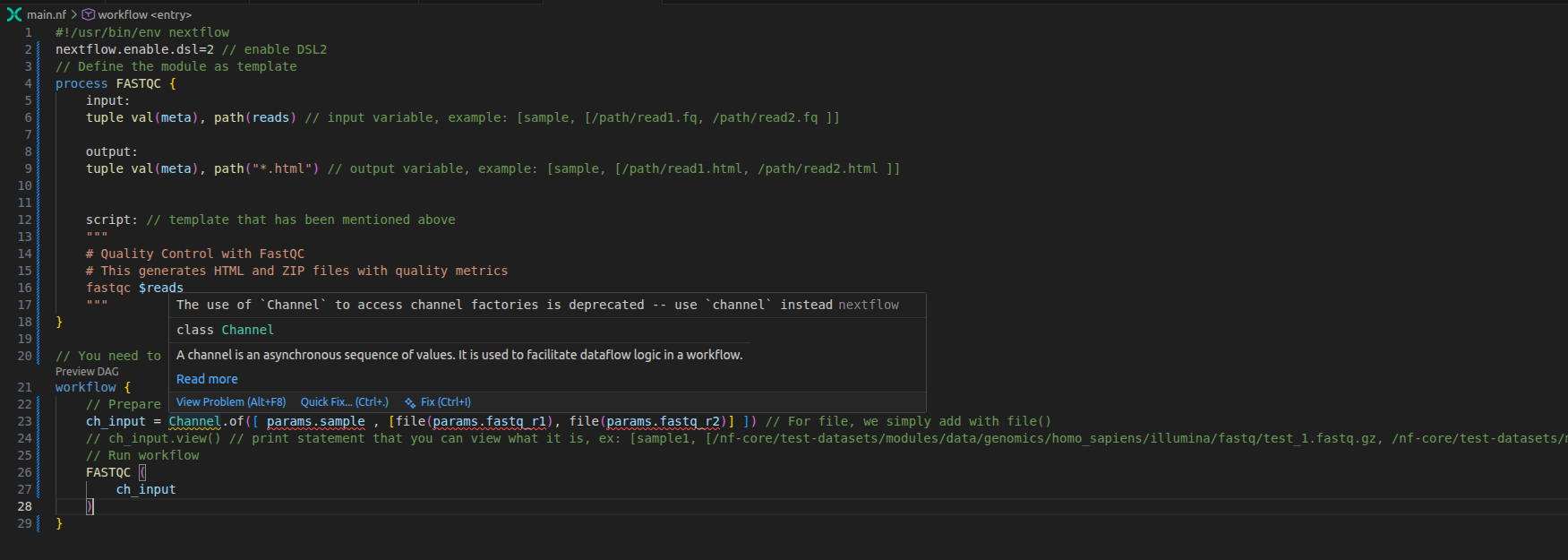The height and width of the screenshot is (560, 1568).
Task: Click 'Channel' class name in hover popup
Action: (248, 330)
